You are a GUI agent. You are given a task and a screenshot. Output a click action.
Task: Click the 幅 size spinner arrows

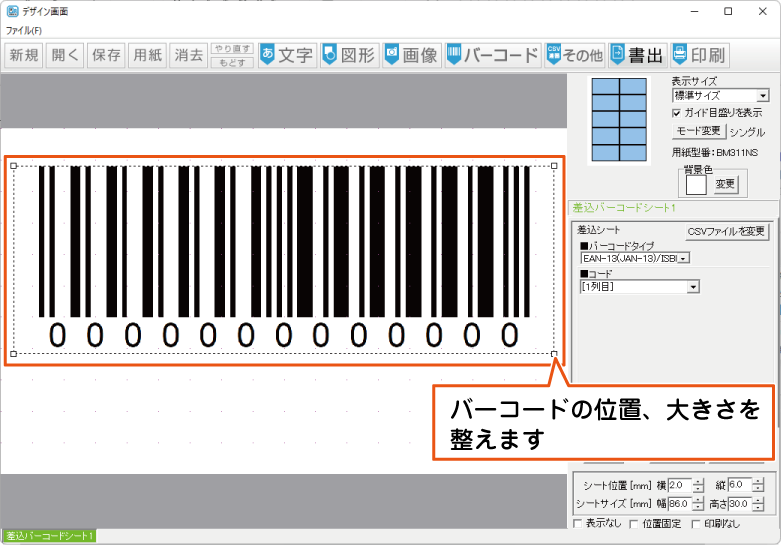pos(698,504)
